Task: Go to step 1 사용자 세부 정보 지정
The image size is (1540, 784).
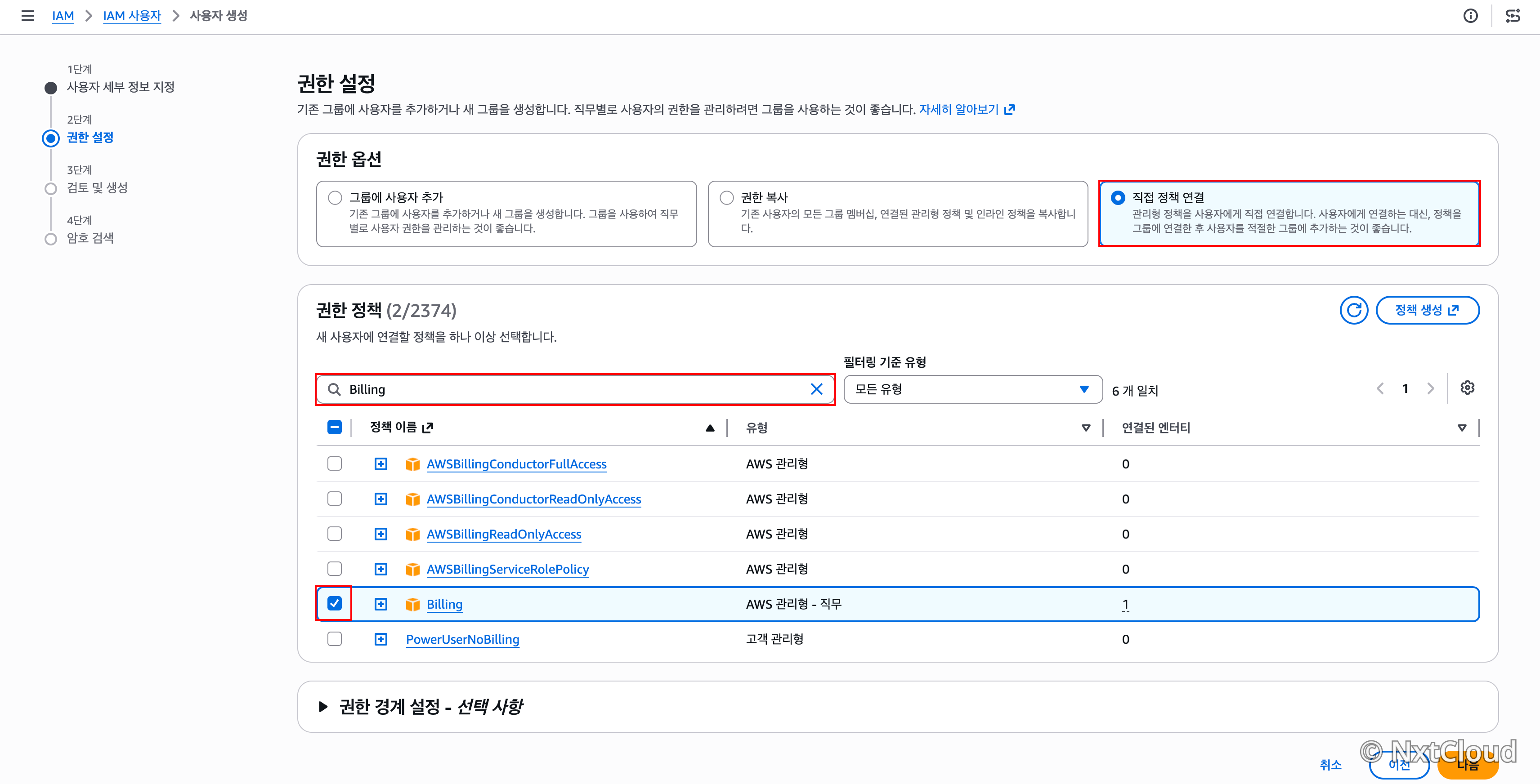Action: 120,87
